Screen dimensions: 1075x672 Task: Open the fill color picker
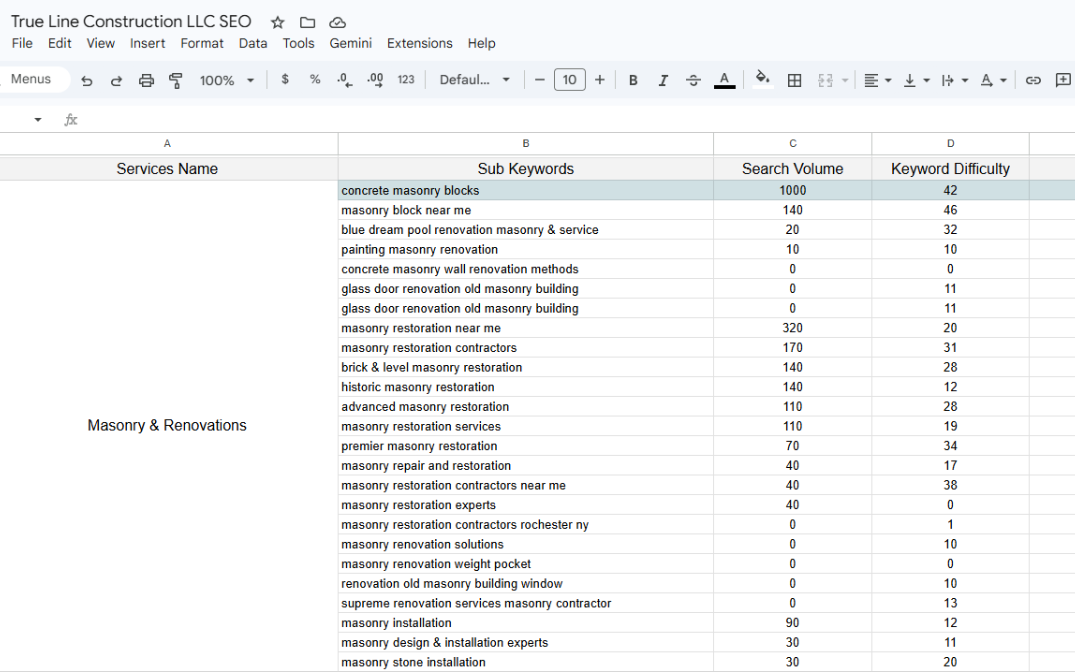[x=763, y=80]
